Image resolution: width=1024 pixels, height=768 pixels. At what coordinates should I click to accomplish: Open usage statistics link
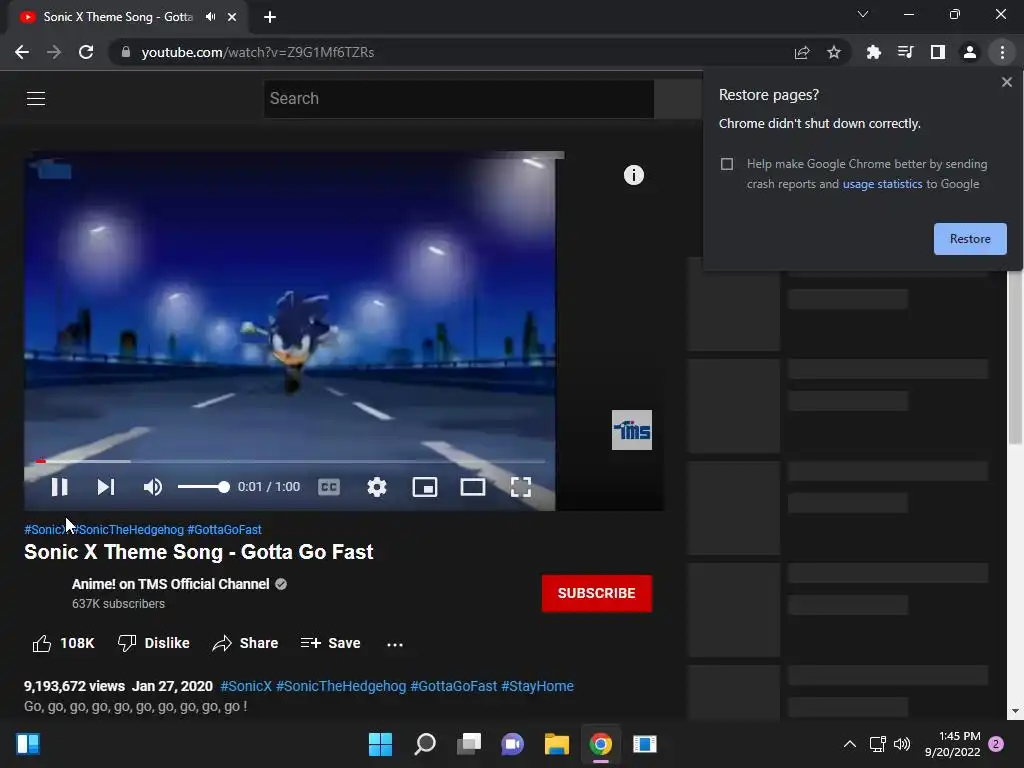point(882,184)
